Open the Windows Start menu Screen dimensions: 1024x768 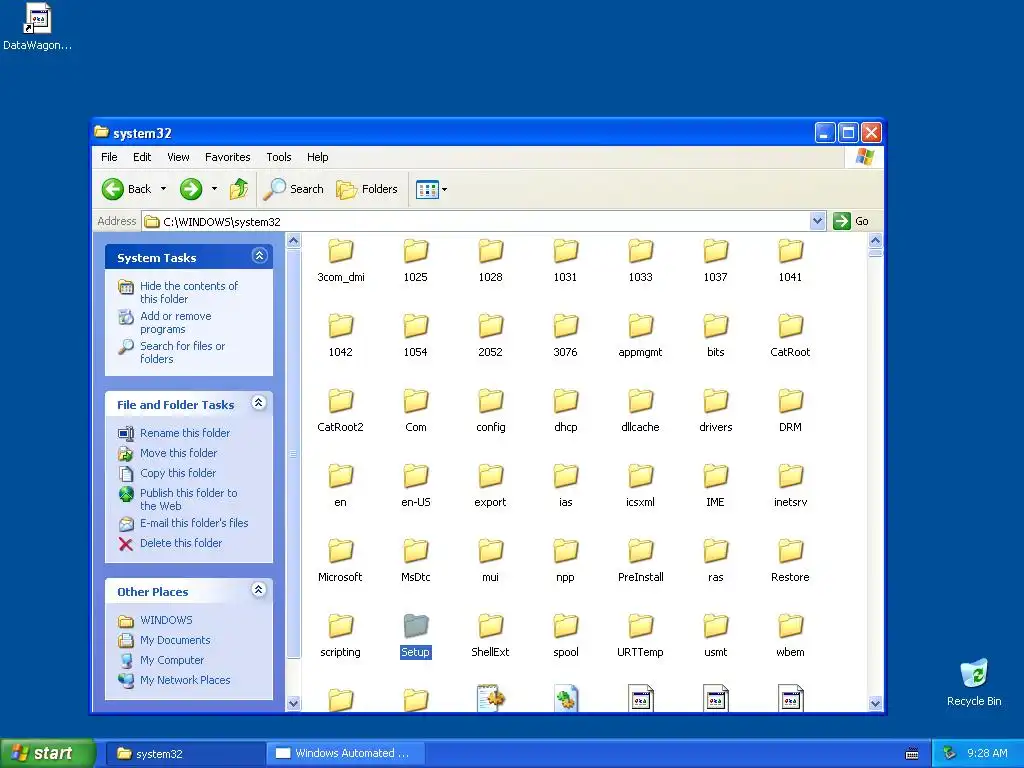48,753
